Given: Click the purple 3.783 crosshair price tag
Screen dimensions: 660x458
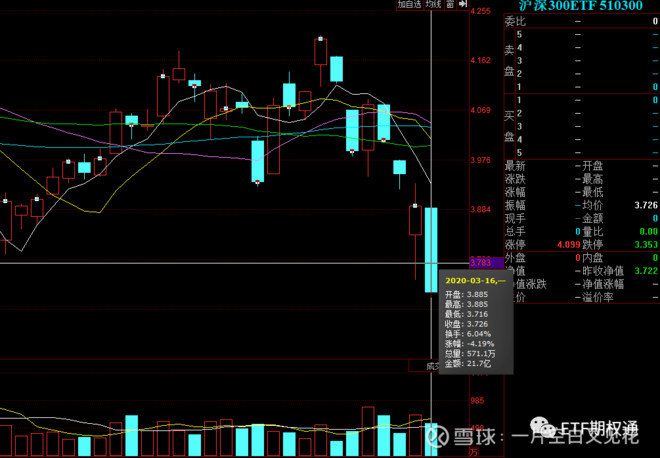Looking at the screenshot, I should click(x=486, y=263).
